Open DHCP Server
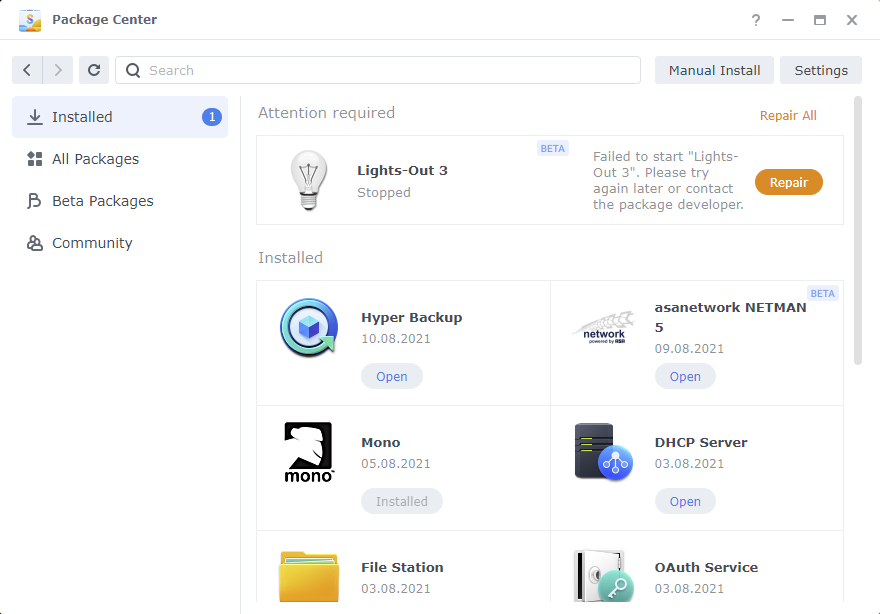 685,501
